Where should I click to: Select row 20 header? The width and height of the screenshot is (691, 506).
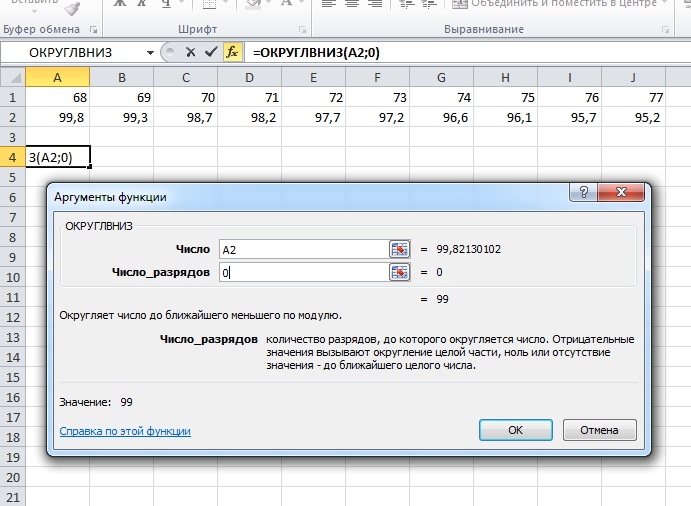click(x=12, y=477)
